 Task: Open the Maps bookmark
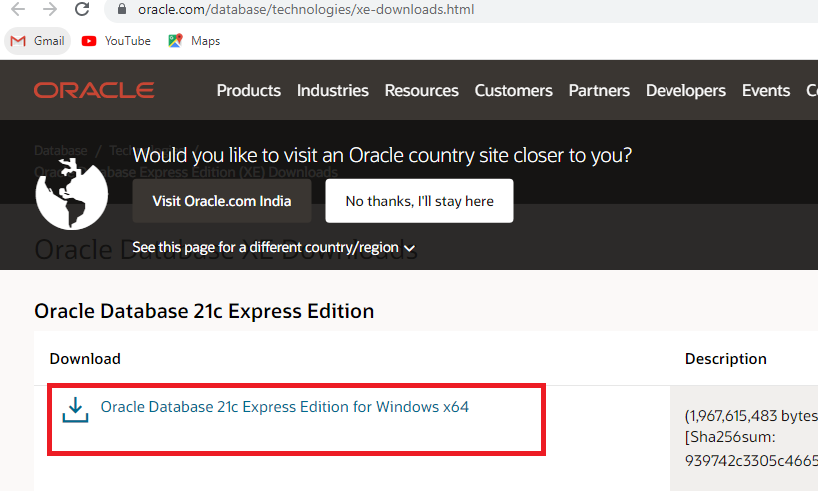194,41
